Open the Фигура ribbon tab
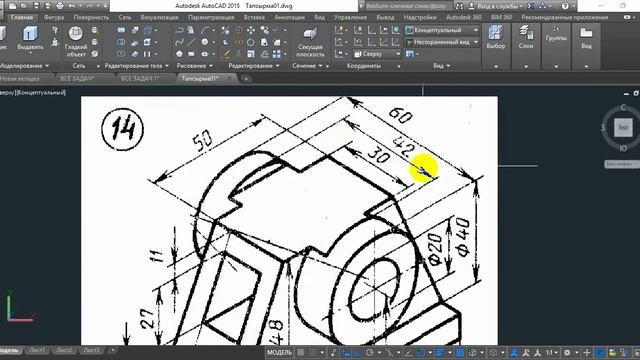640x360 pixels. 53,17
